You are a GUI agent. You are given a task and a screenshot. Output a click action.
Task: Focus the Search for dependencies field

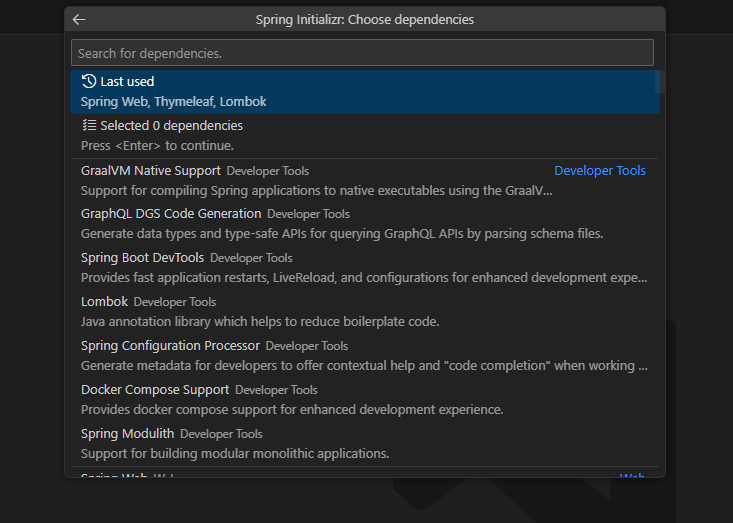click(362, 53)
